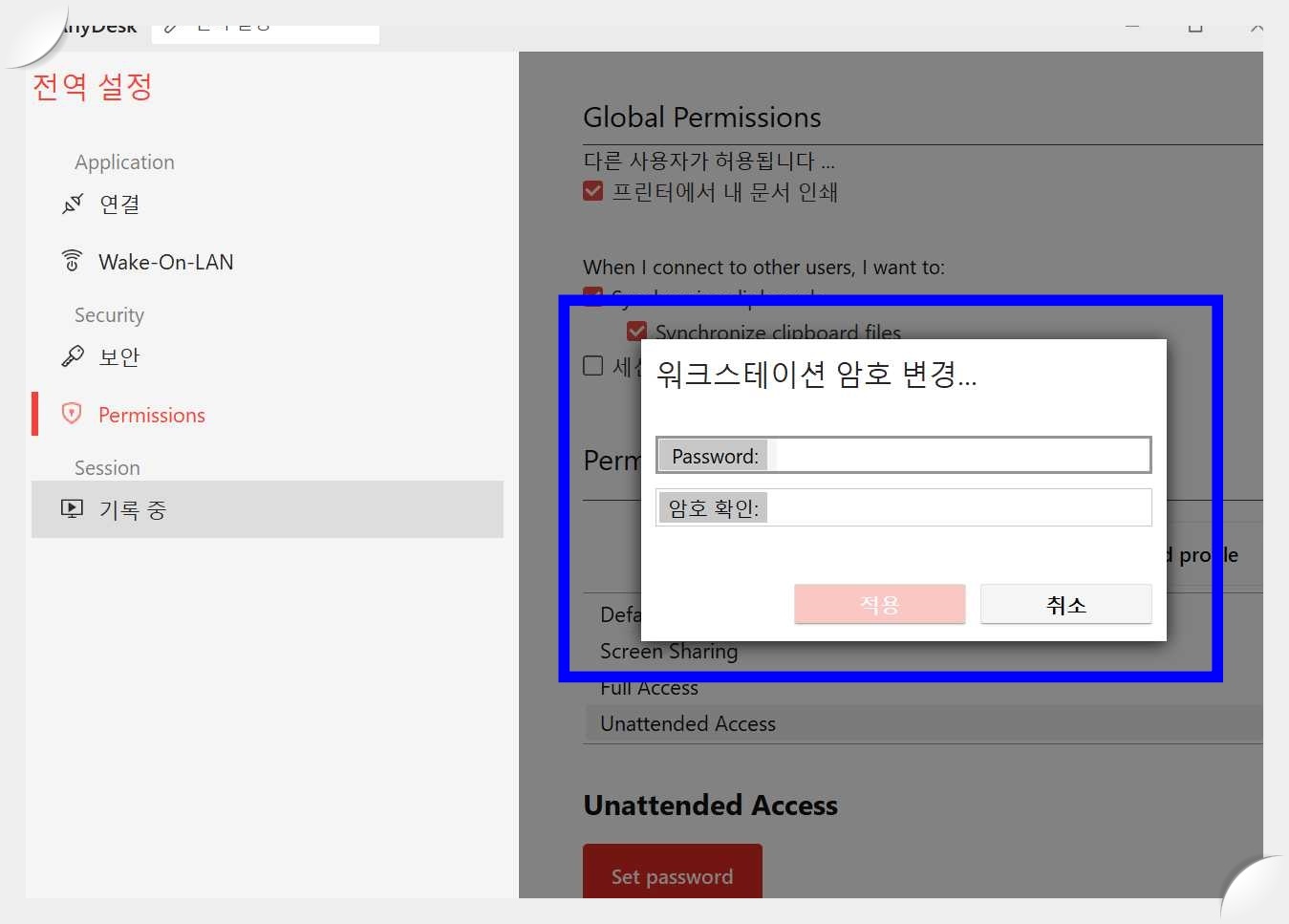The image size is (1289, 924).
Task: Open 보안 settings via the key icon
Action: [73, 355]
